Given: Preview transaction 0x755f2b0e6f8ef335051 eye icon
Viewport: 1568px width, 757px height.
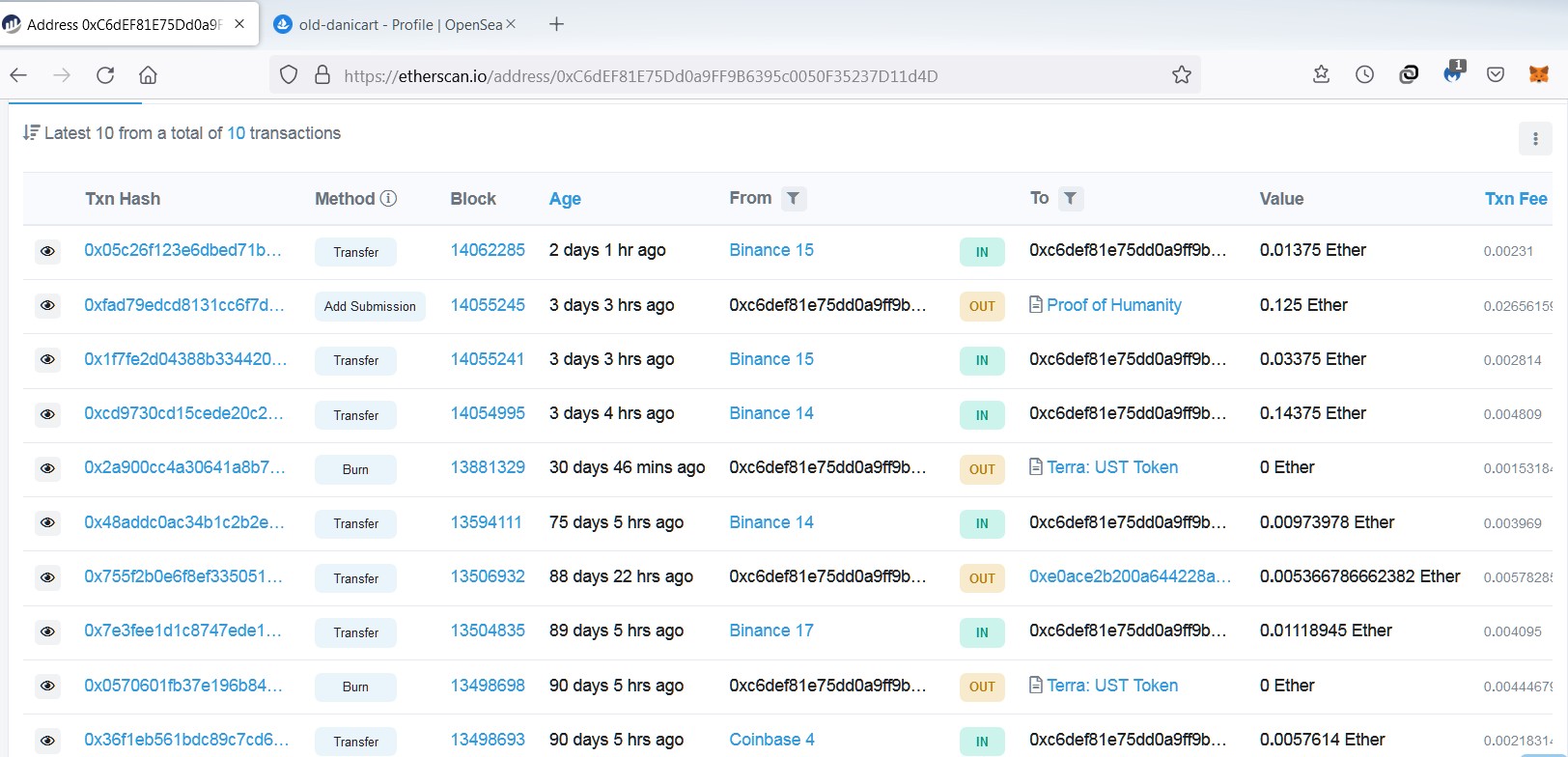Looking at the screenshot, I should pos(47,577).
